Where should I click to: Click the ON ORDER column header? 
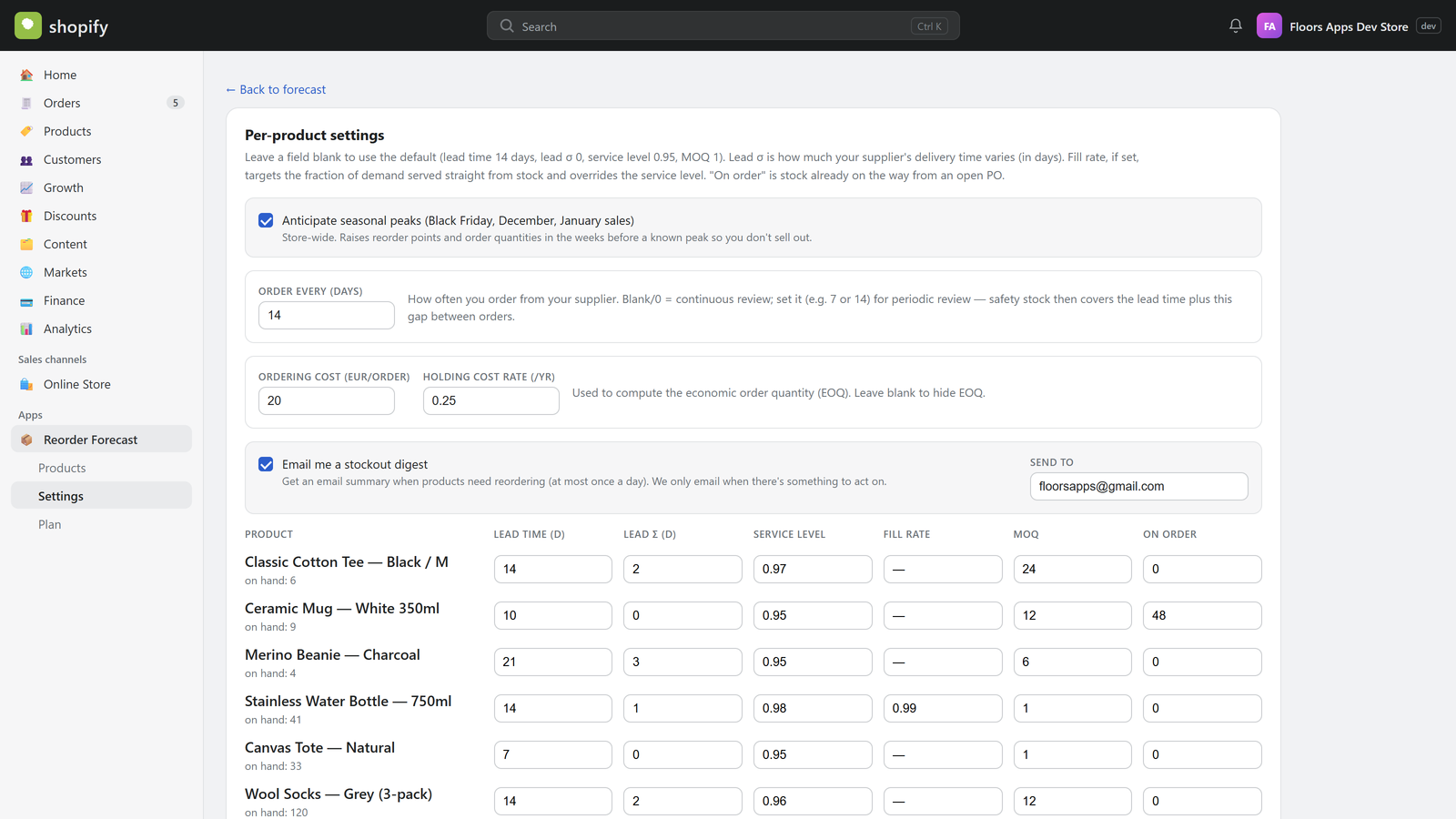[x=1170, y=534]
